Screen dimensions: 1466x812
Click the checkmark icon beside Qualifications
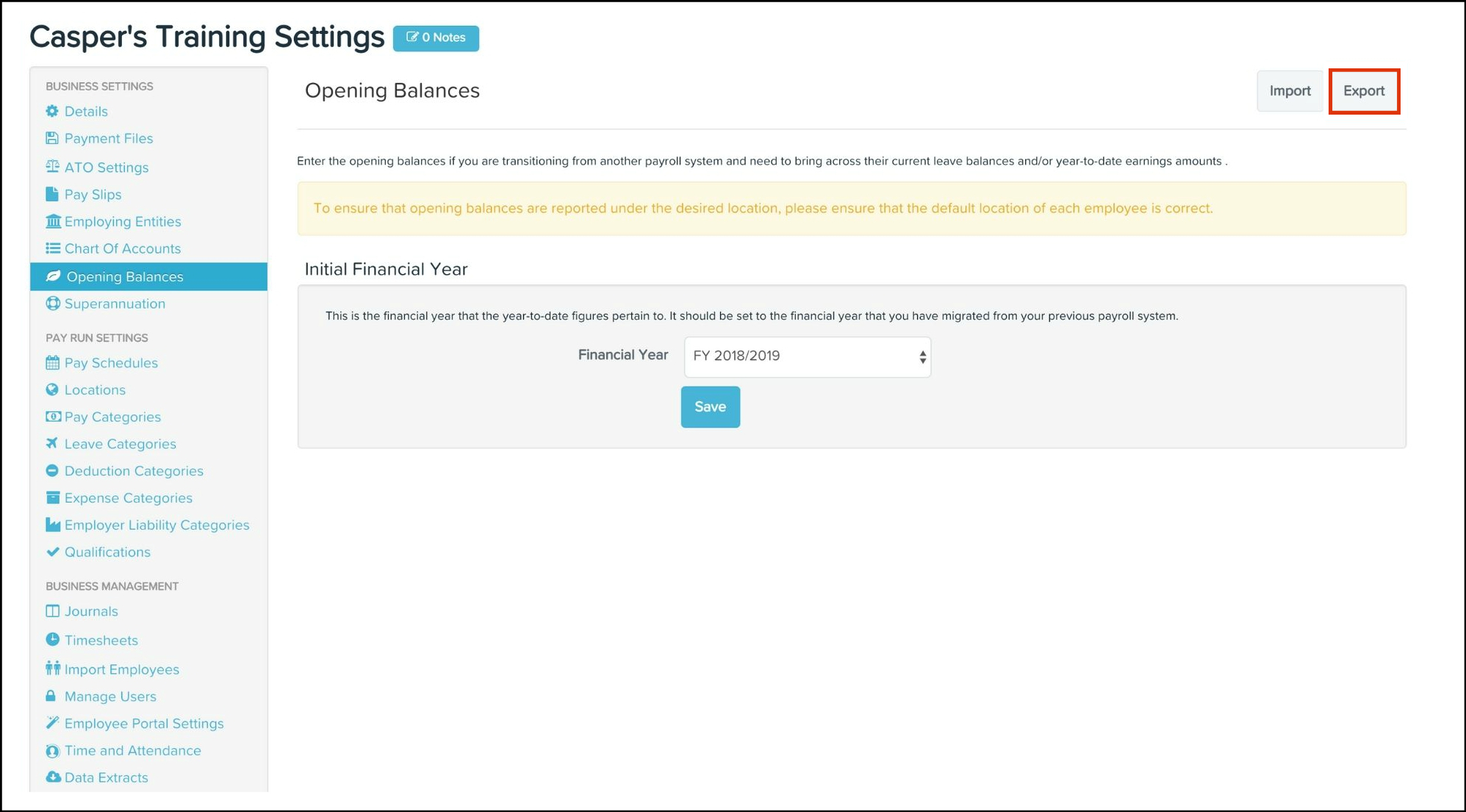[52, 552]
